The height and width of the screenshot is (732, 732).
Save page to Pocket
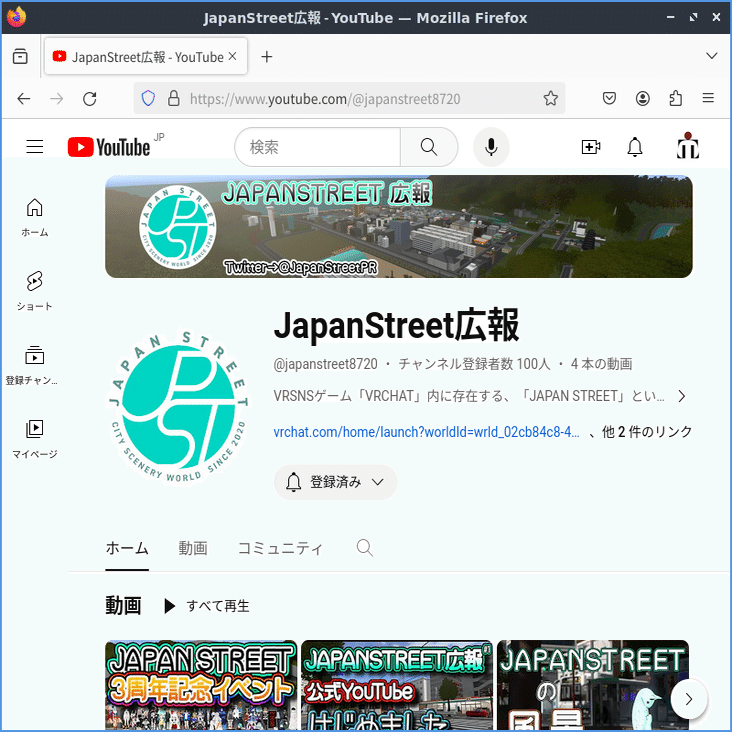(x=609, y=99)
